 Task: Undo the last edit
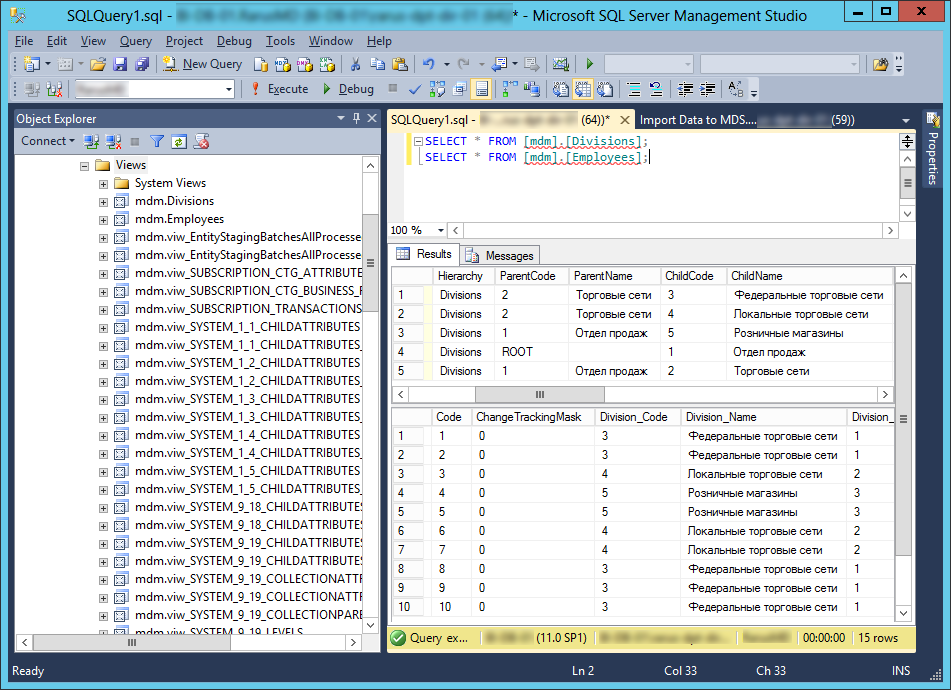tap(429, 64)
